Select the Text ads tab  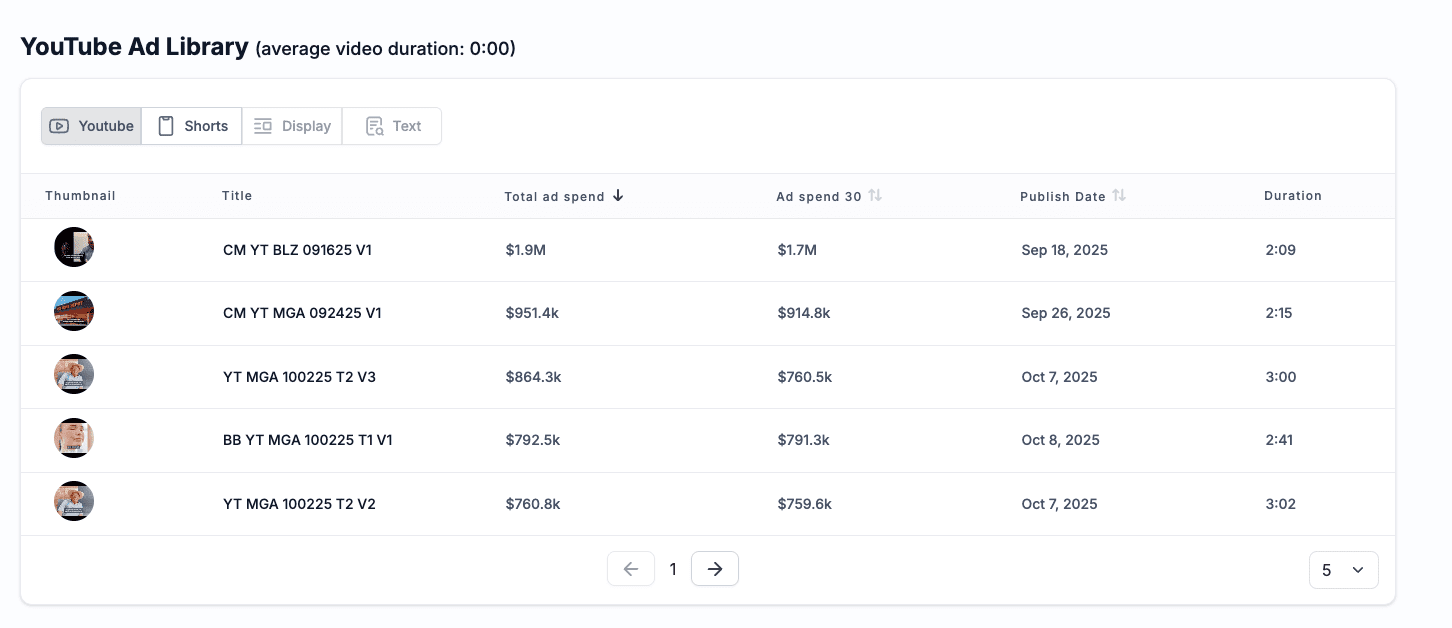(392, 126)
